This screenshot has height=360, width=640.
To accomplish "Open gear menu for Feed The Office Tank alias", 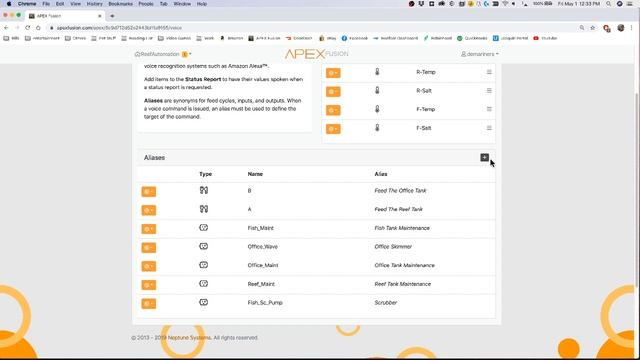I will coord(149,191).
